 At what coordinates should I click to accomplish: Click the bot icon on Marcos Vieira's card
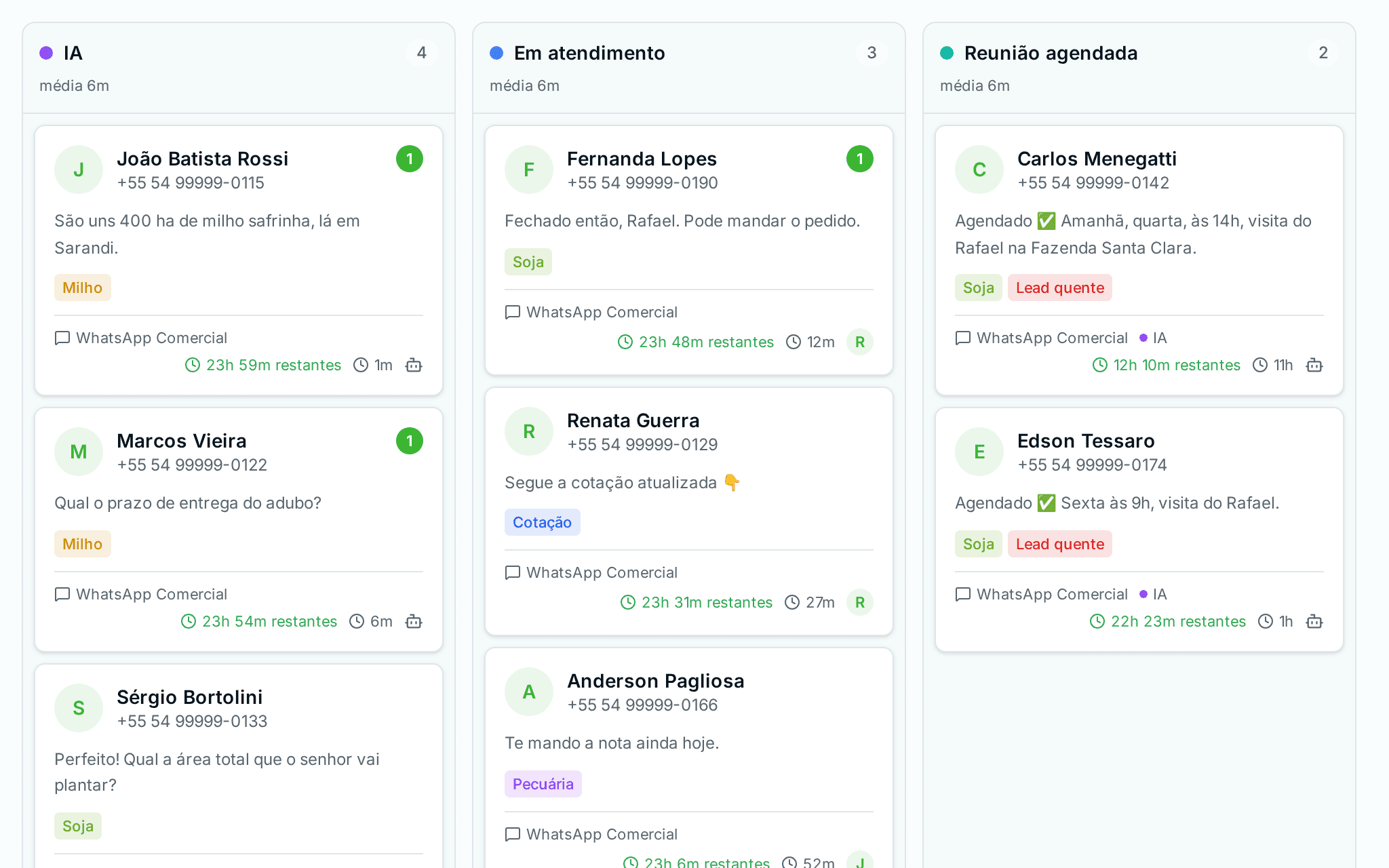click(414, 621)
